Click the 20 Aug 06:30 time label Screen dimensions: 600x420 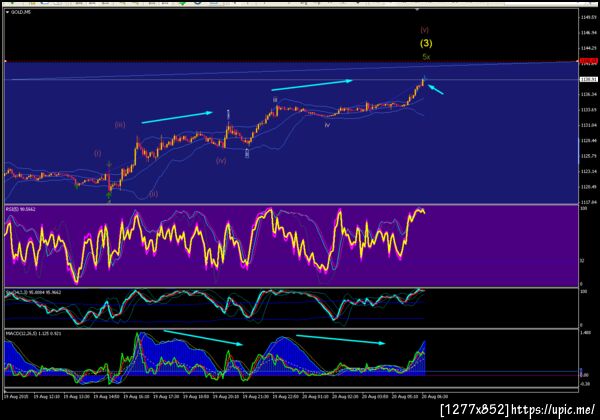[x=435, y=397]
